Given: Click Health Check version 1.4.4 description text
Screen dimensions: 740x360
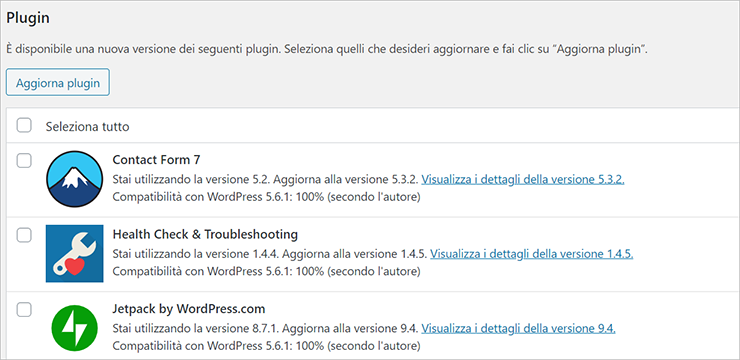Looking at the screenshot, I should pos(270,254).
